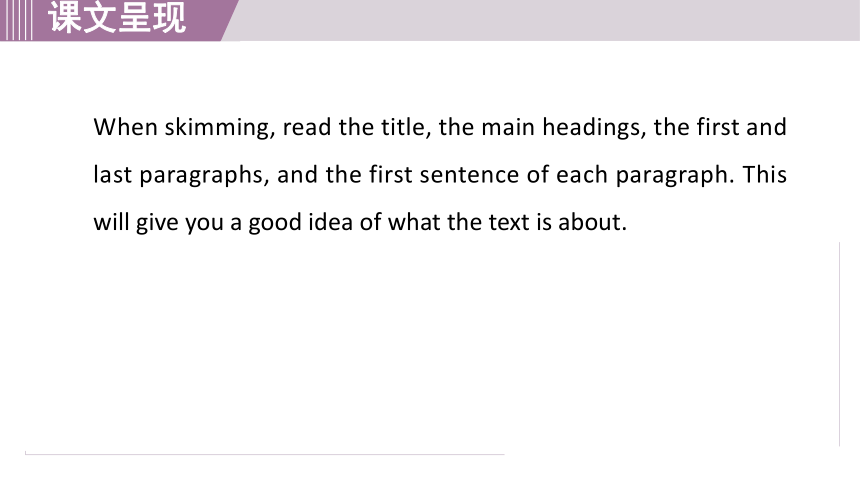Screen dimensions: 860x484
Task: Select the word "When" at the start of the text
Action: tap(126, 127)
